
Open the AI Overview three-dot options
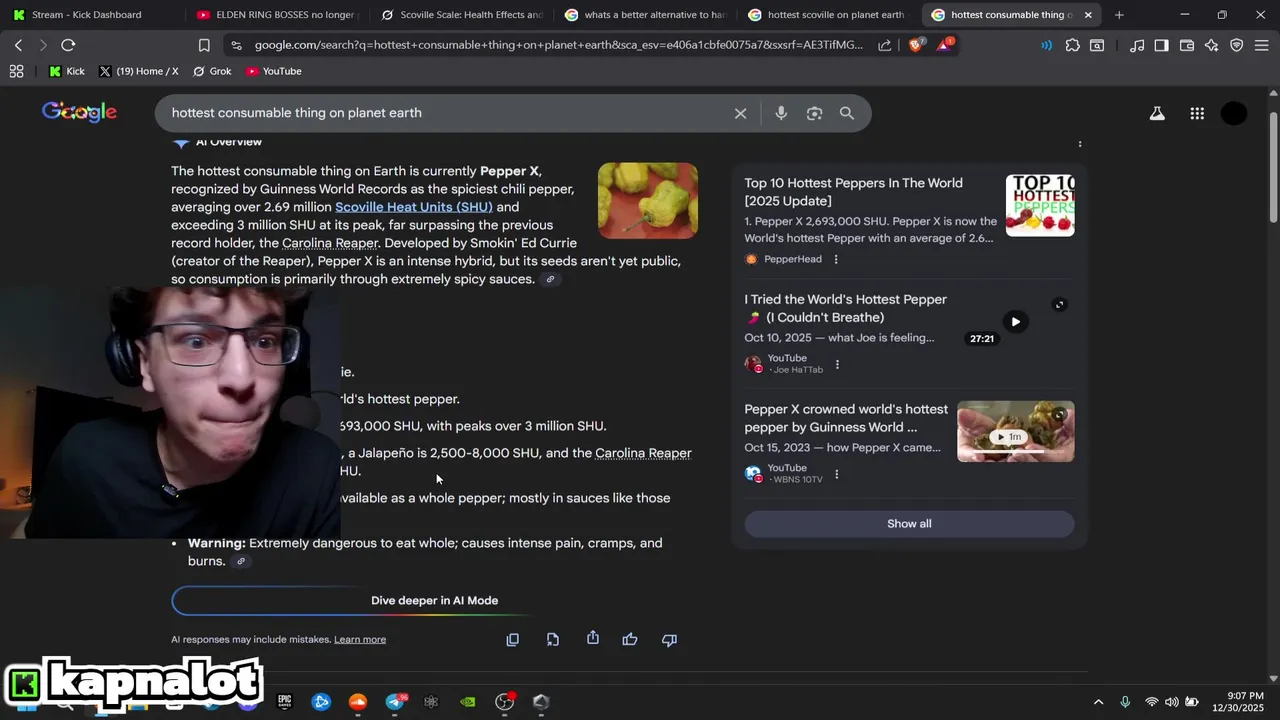pyautogui.click(x=1080, y=144)
